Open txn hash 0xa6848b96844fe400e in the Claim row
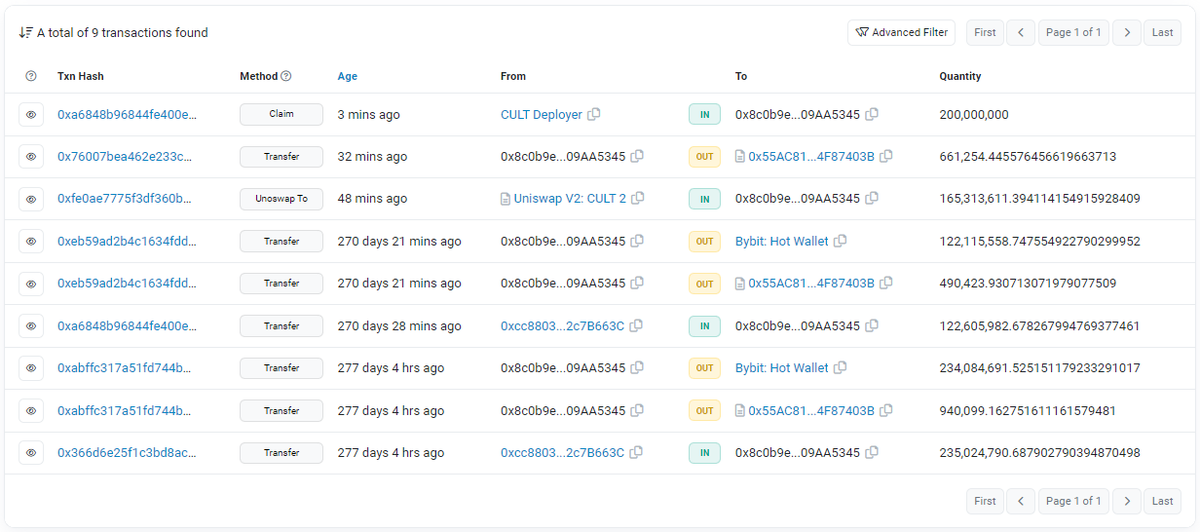The height and width of the screenshot is (532, 1200). 127,115
